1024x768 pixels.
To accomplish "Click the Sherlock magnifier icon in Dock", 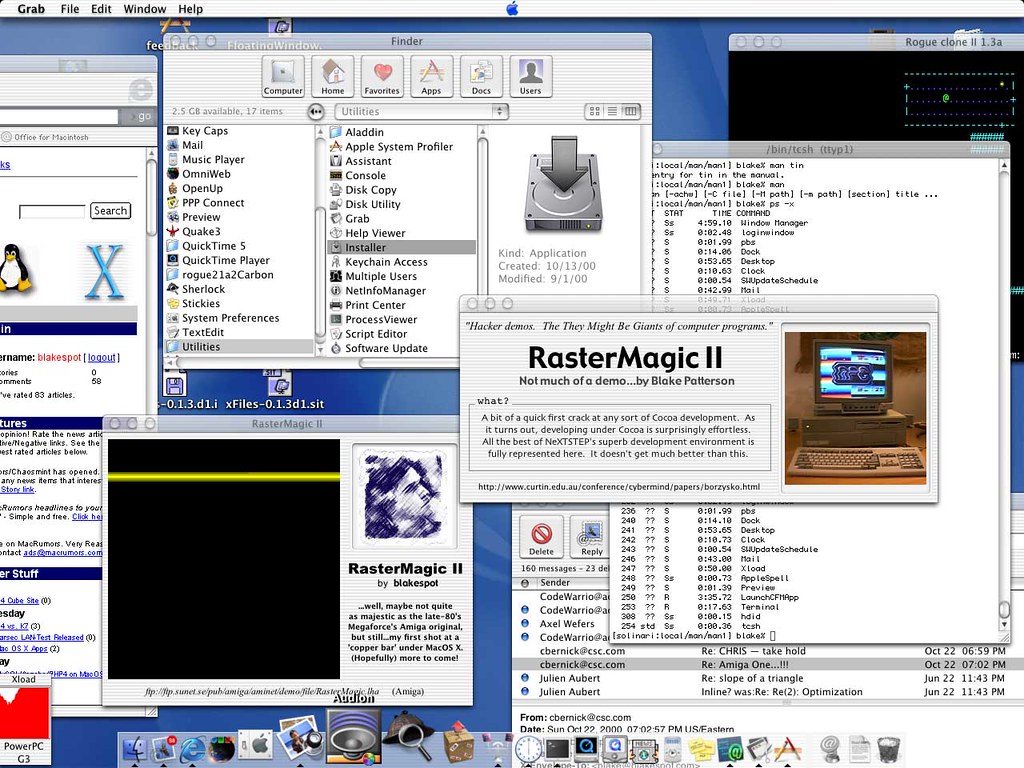I will [x=407, y=740].
